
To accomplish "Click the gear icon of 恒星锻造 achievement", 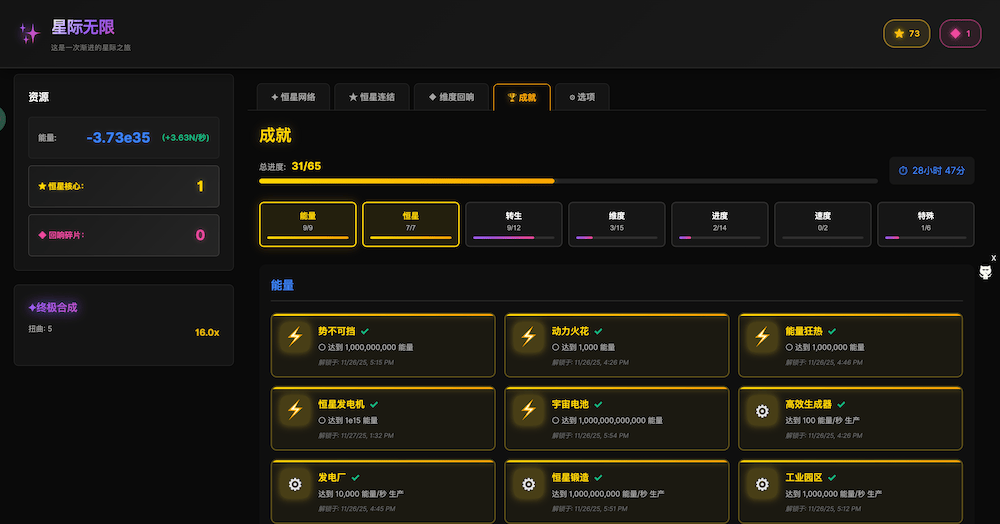I will point(528,485).
